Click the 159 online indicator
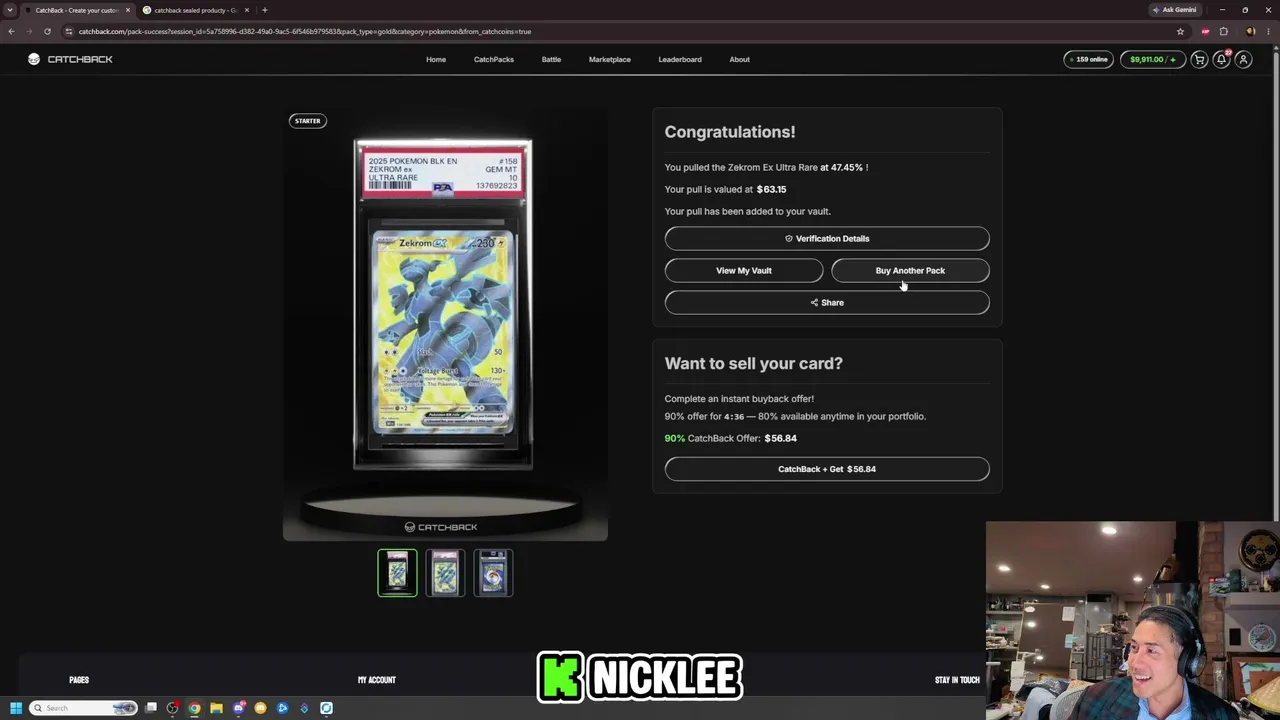Image resolution: width=1280 pixels, height=720 pixels. (1088, 59)
